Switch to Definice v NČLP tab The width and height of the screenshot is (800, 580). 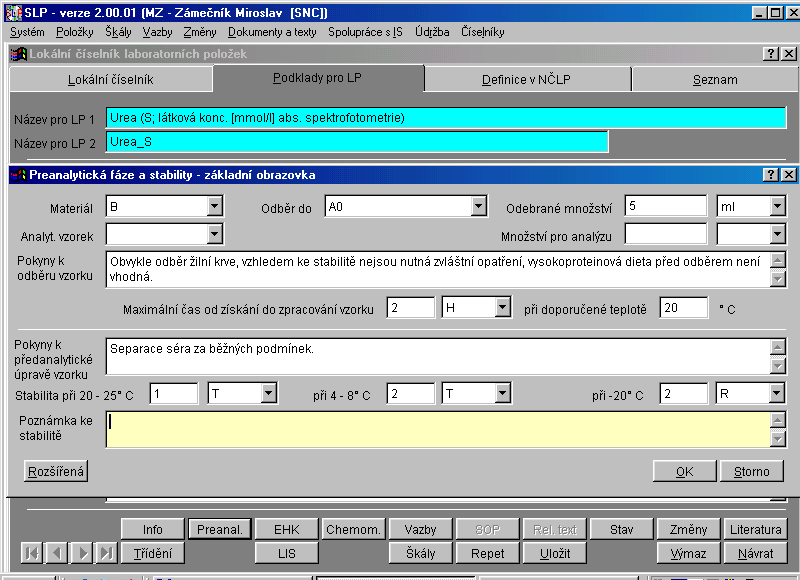point(530,79)
